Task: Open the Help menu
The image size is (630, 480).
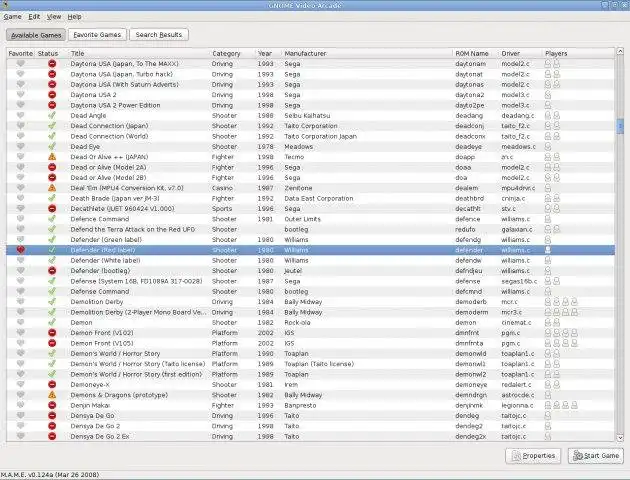Action: pos(74,17)
